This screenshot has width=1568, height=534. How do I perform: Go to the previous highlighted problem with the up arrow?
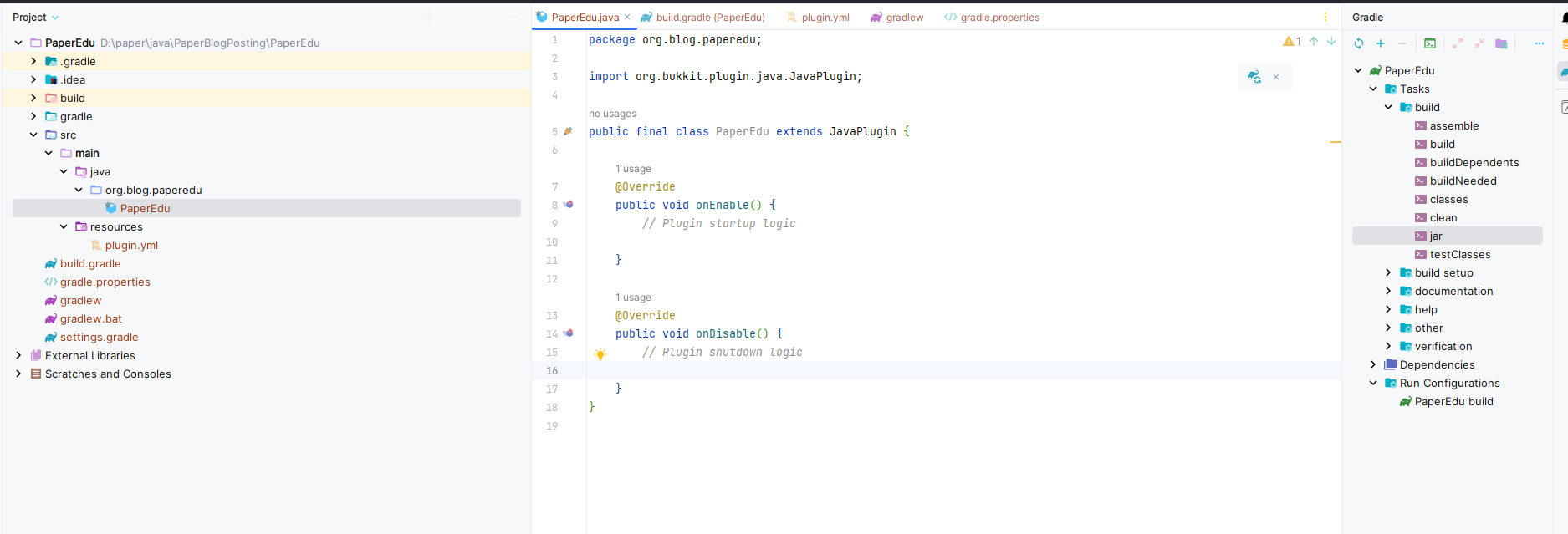pos(1314,41)
